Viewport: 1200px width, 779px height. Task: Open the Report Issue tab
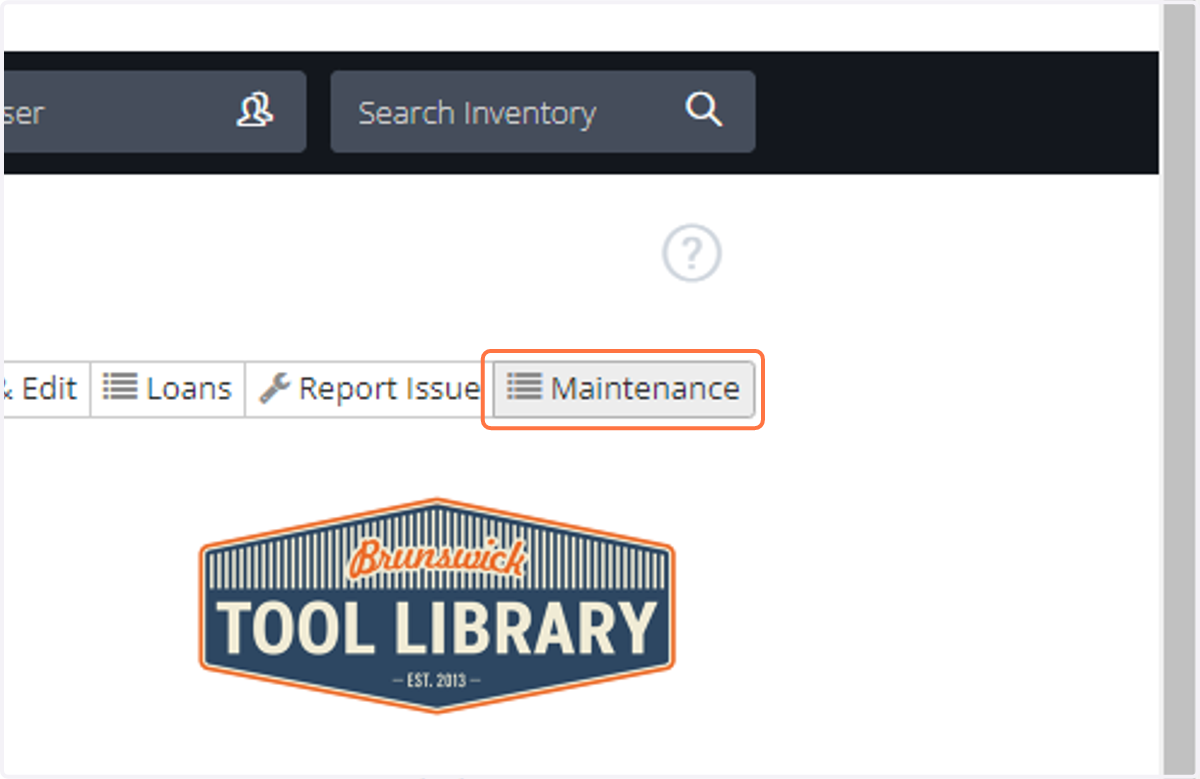369,389
